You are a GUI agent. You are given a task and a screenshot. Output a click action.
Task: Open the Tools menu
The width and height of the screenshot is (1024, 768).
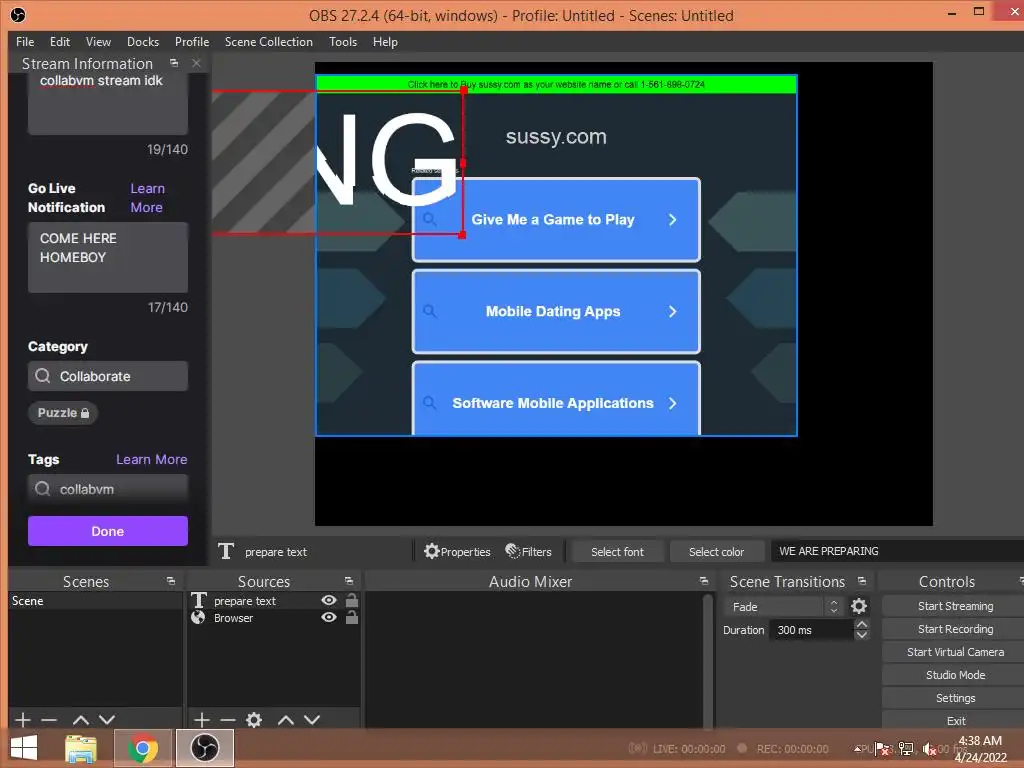pos(343,42)
